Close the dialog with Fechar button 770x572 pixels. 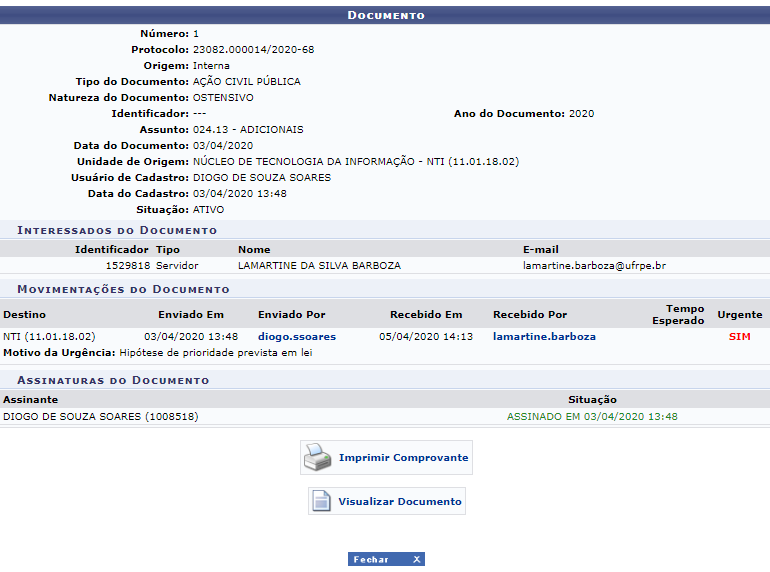[x=386, y=559]
